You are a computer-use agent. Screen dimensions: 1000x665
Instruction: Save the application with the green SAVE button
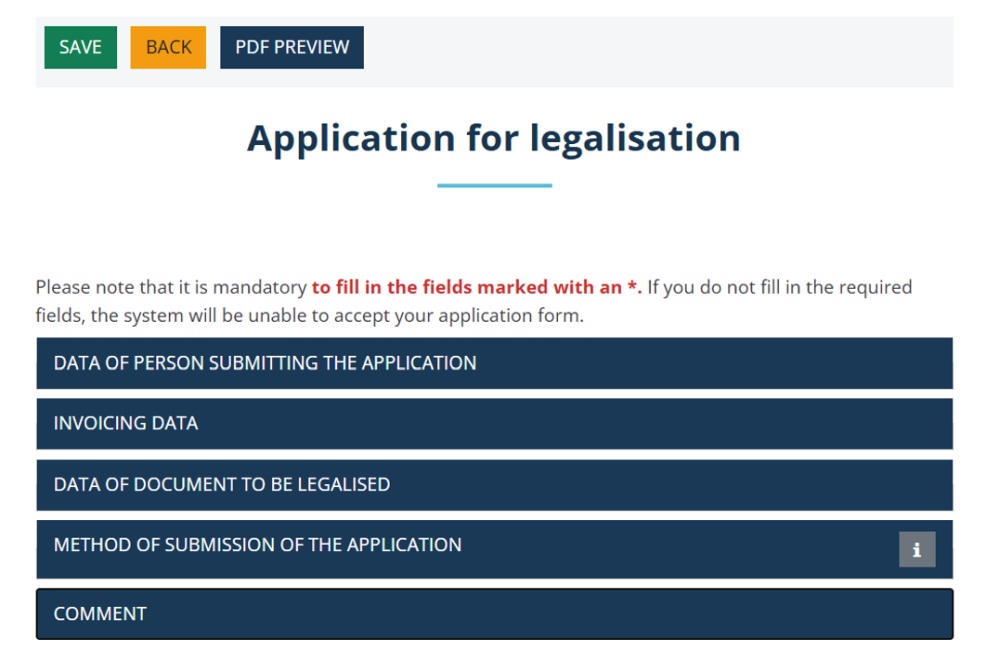click(80, 47)
